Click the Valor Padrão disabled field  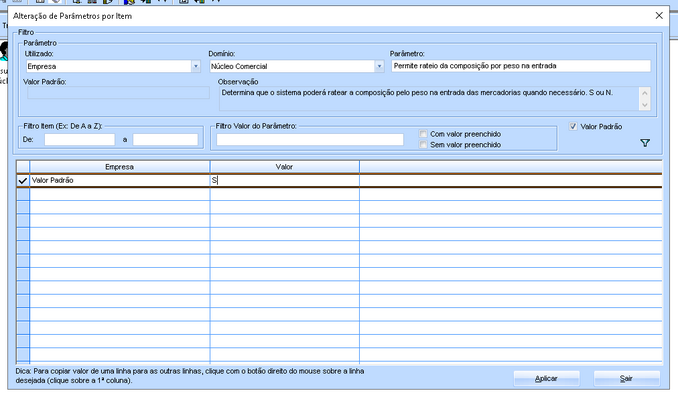coord(118,93)
